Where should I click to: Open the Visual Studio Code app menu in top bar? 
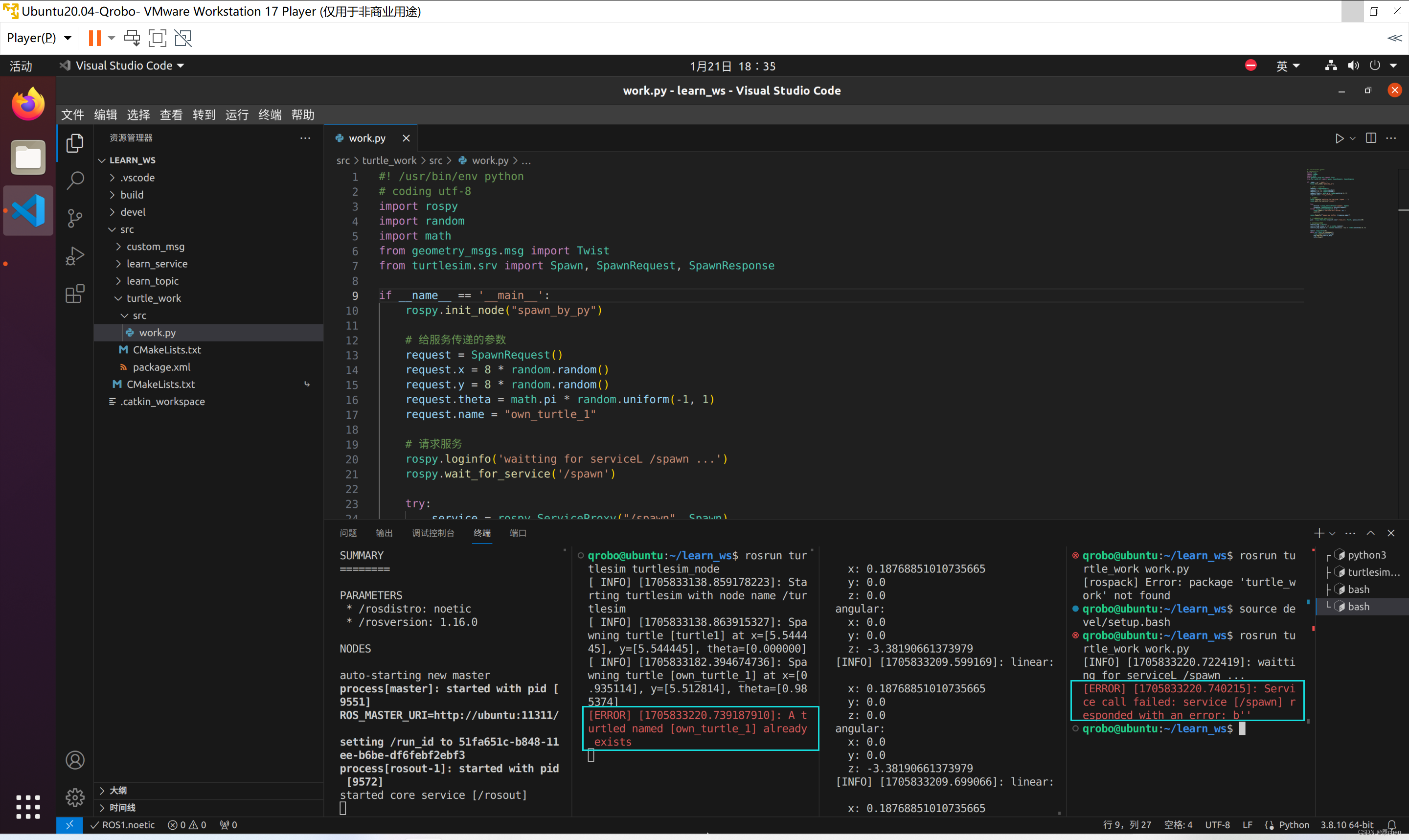[x=122, y=66]
